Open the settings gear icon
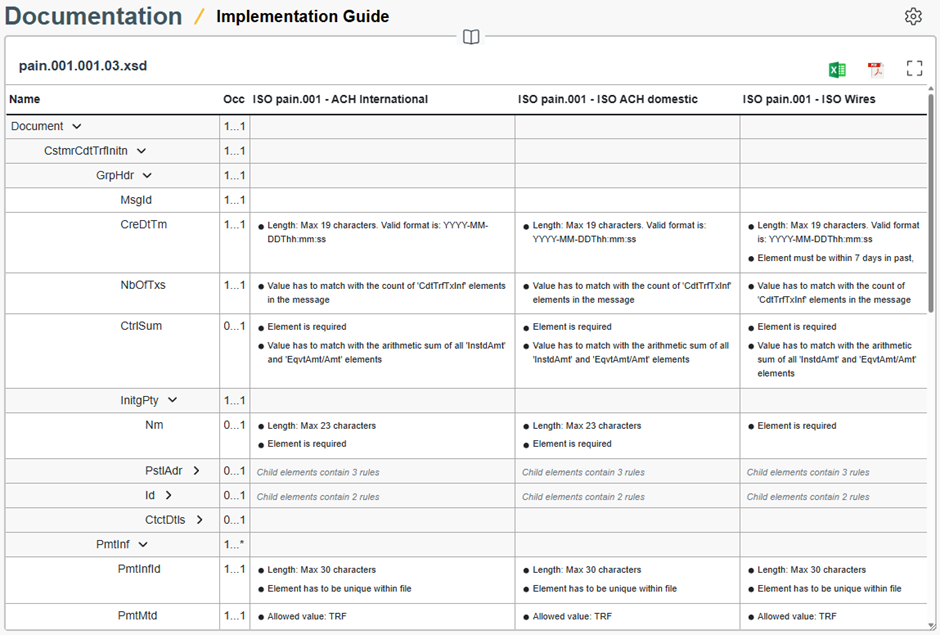This screenshot has height=635, width=940. 913,17
